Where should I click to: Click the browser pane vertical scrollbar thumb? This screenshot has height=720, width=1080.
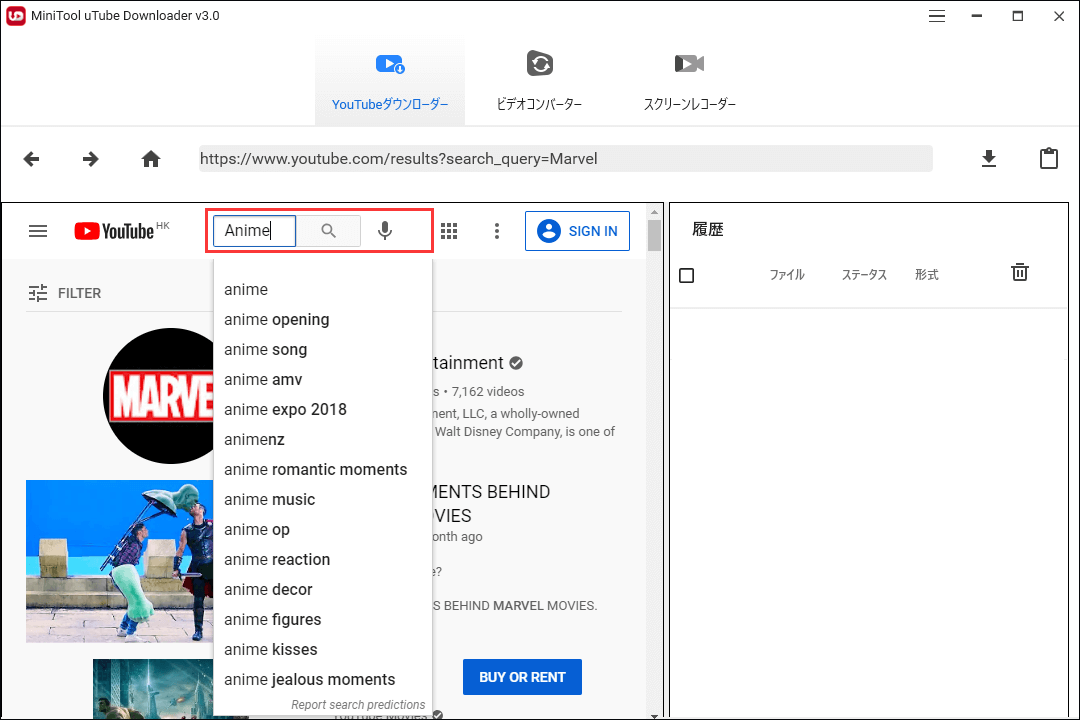point(654,235)
